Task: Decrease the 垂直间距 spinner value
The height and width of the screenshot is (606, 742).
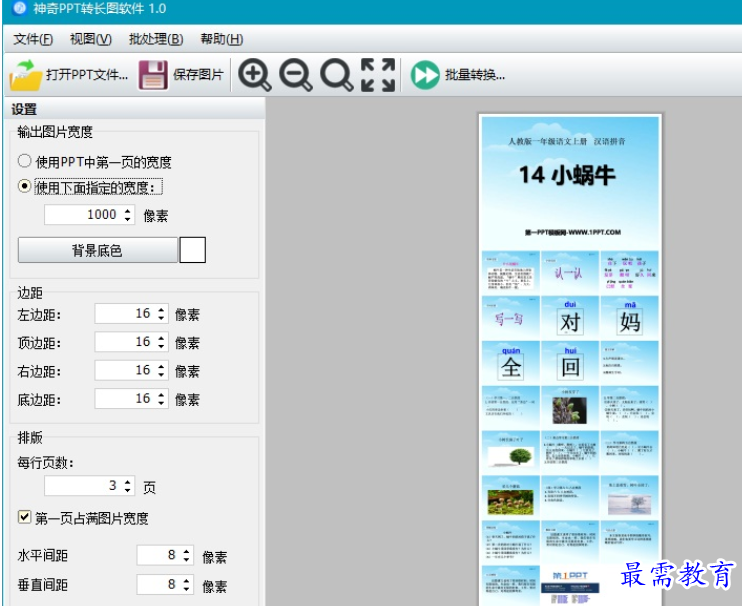Action: pyautogui.click(x=186, y=589)
